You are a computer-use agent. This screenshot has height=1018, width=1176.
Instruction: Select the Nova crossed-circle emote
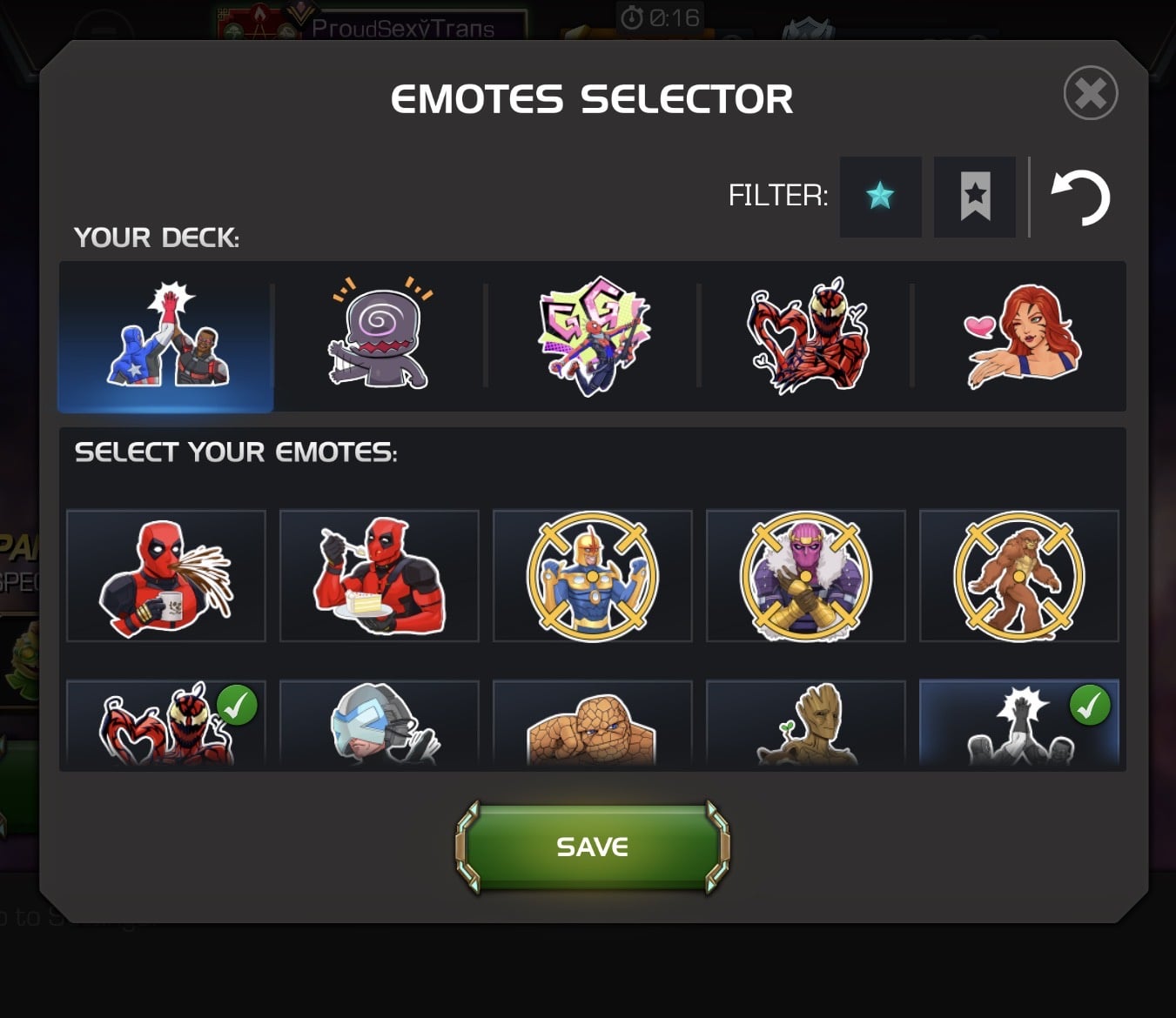tap(593, 576)
